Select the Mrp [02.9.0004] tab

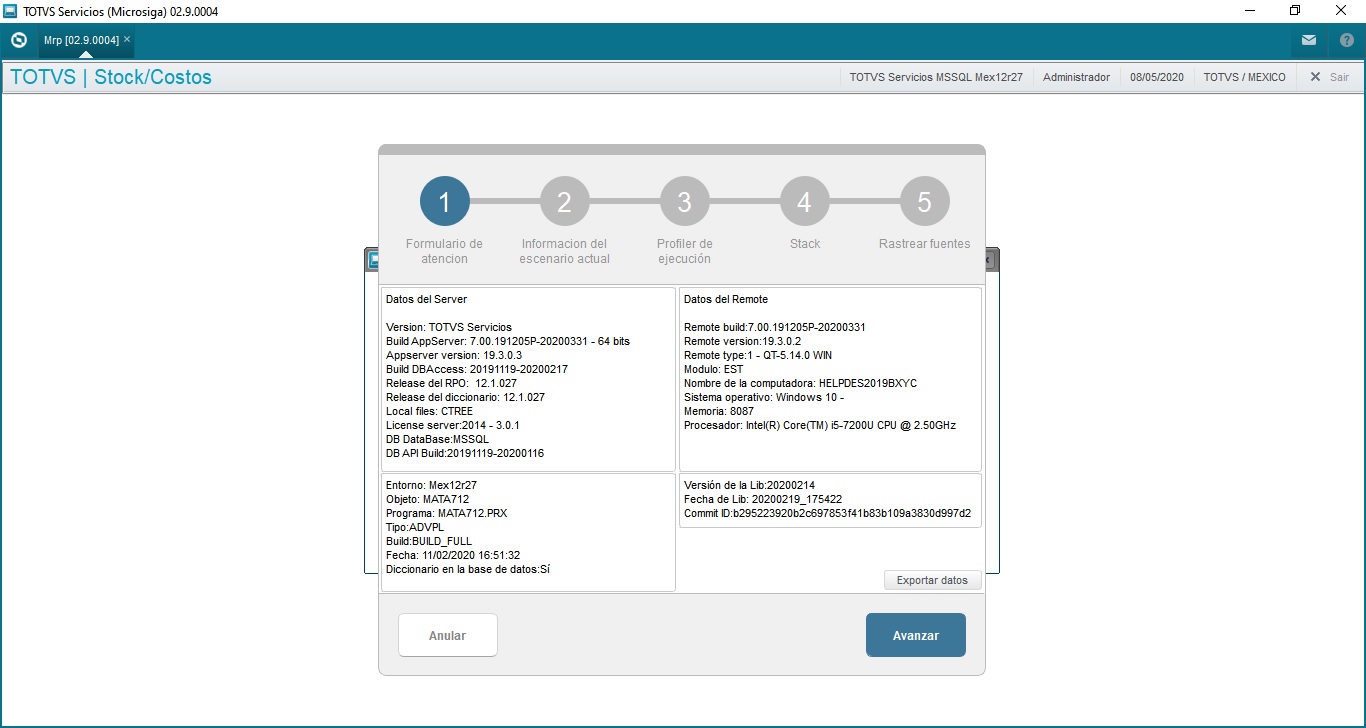tap(81, 40)
